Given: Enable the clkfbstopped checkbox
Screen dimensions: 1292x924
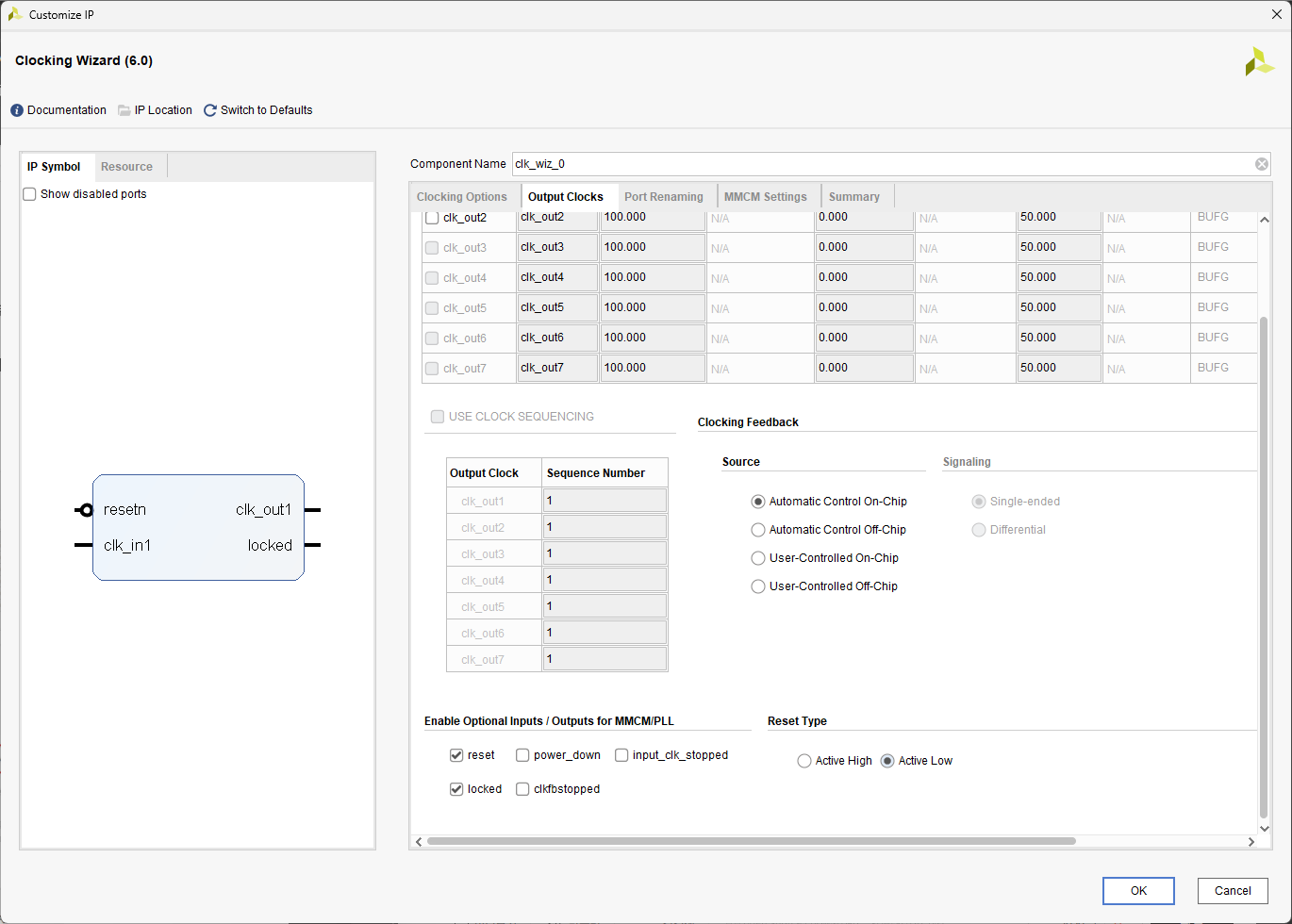Looking at the screenshot, I should point(522,789).
